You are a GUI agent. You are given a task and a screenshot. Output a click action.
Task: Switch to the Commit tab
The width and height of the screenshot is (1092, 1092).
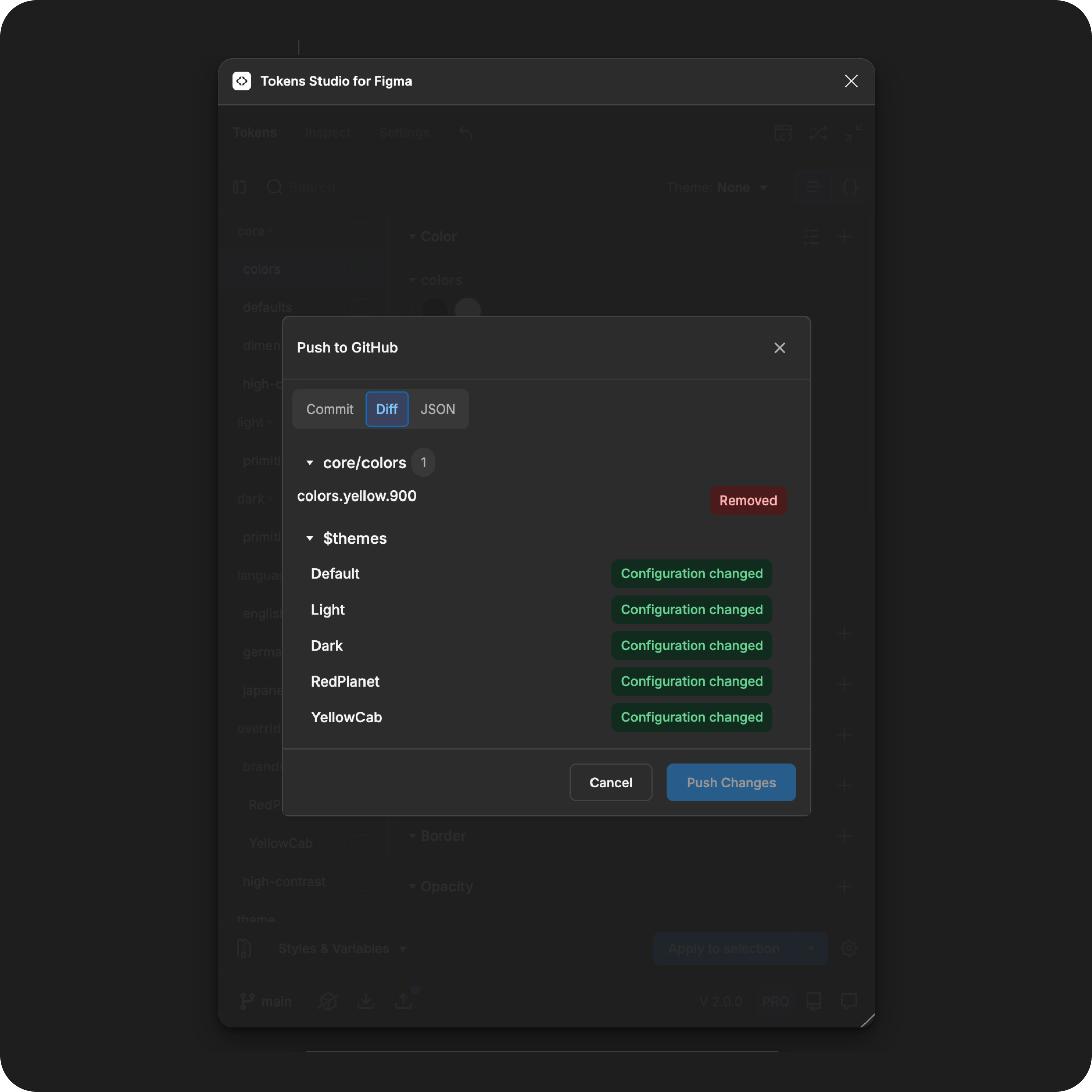click(330, 409)
